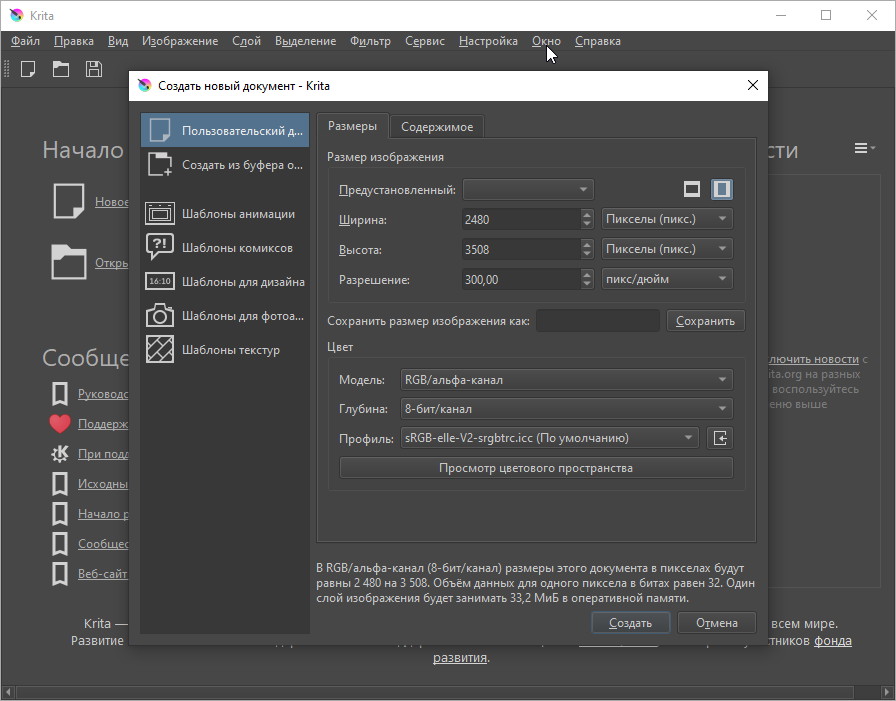Click Просмотр цветового пространства button
896x701 pixels.
click(x=536, y=468)
